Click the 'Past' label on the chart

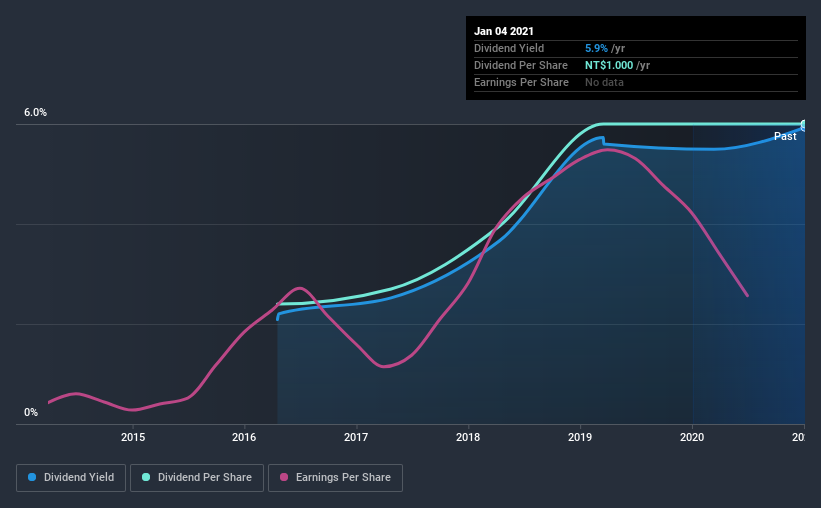tap(785, 136)
